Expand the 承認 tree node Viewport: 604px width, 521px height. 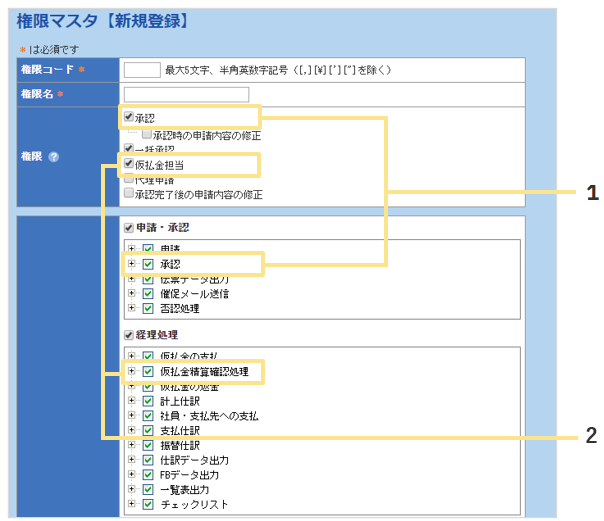tap(131, 264)
